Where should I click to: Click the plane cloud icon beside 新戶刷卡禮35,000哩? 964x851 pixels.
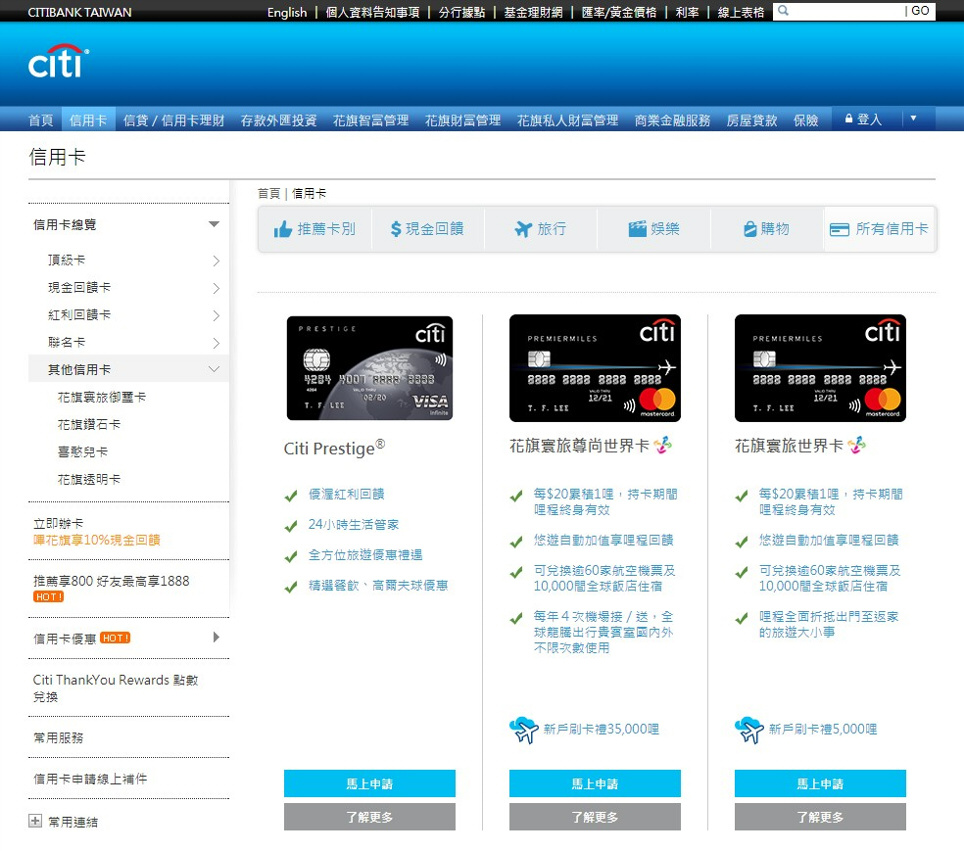[524, 730]
